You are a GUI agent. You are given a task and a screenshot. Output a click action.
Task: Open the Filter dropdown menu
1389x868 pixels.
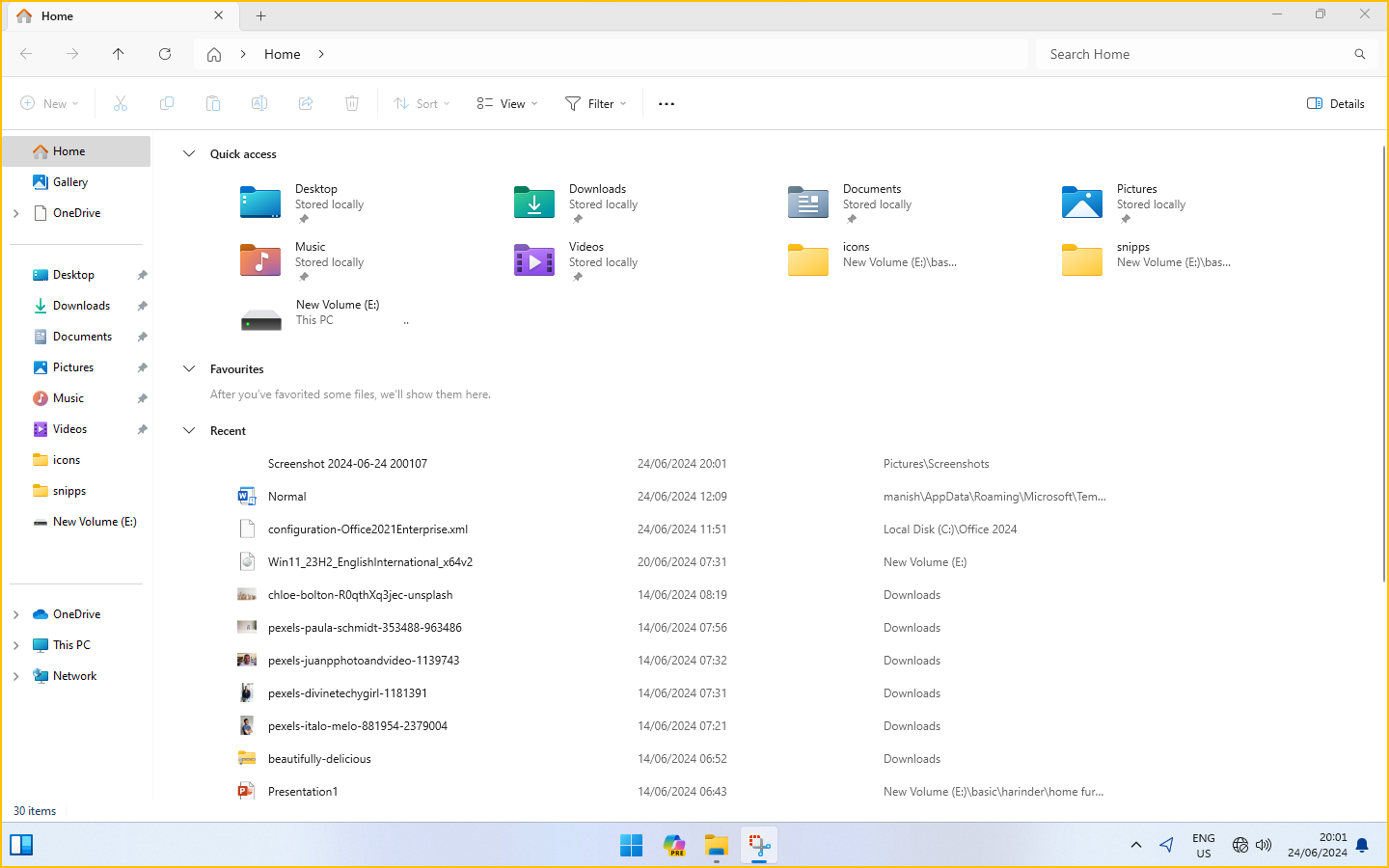click(x=596, y=103)
